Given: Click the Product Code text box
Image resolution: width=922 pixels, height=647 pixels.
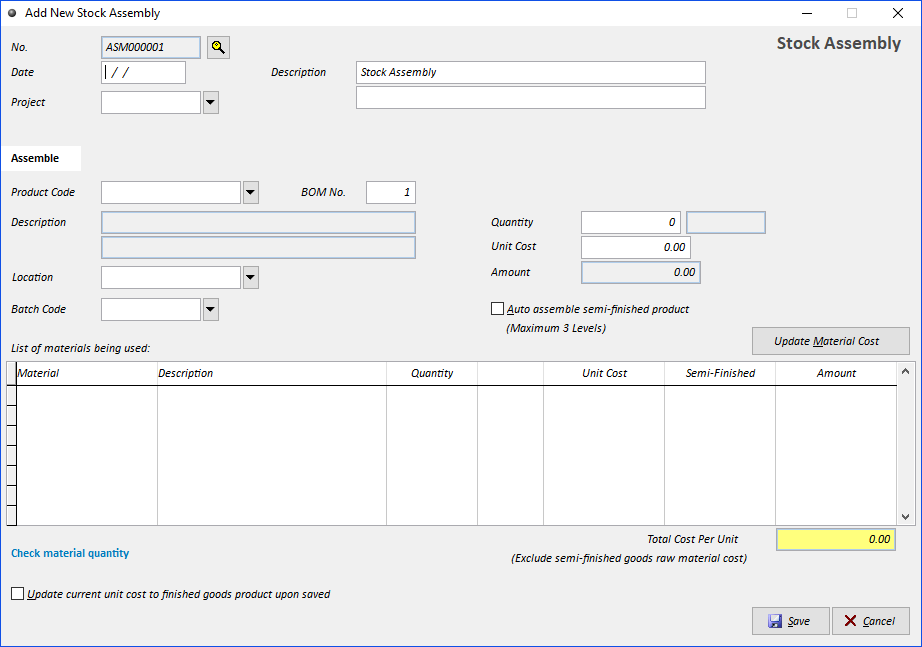Looking at the screenshot, I should point(171,192).
